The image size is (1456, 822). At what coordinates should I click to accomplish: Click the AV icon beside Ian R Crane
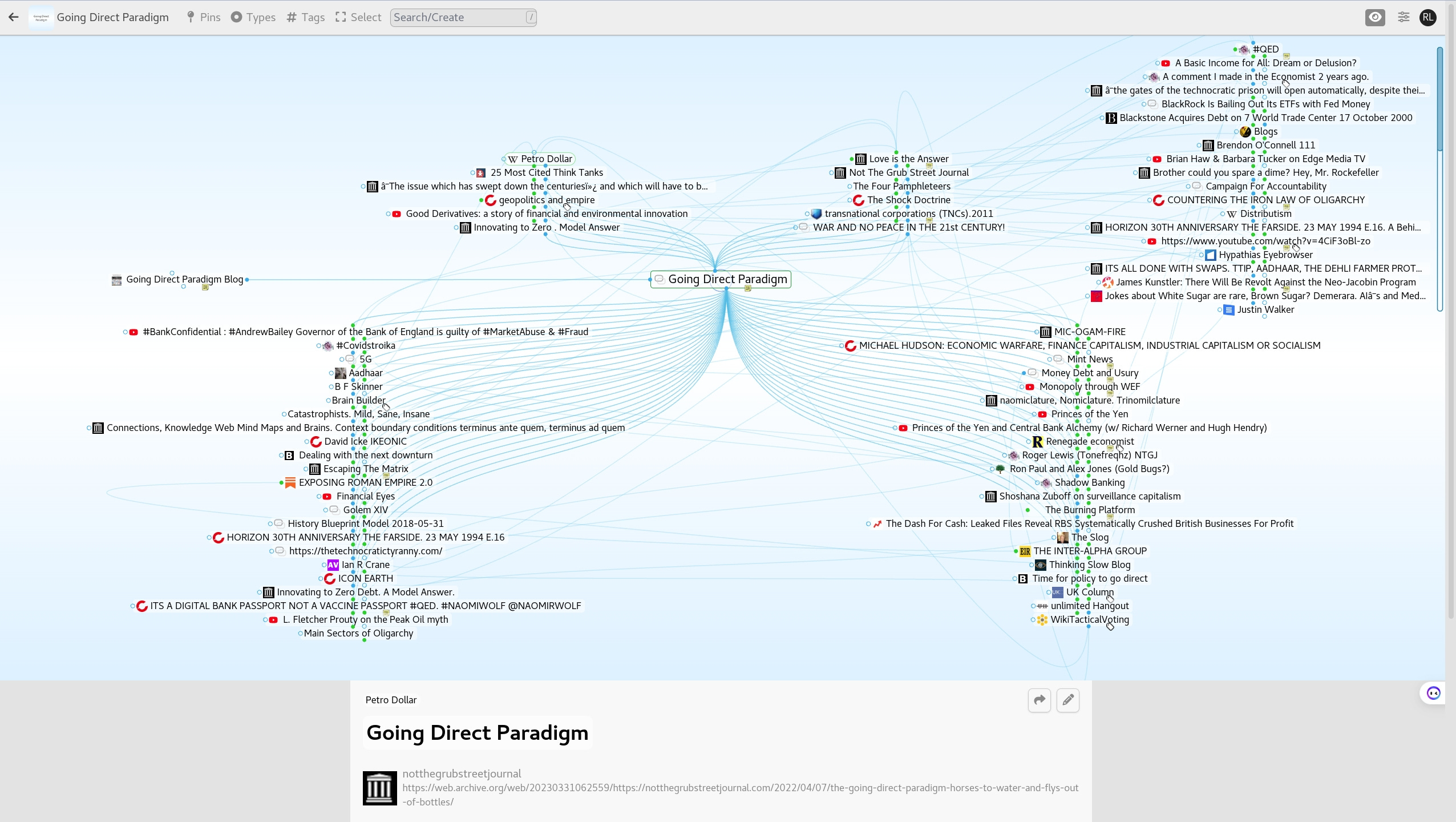333,565
